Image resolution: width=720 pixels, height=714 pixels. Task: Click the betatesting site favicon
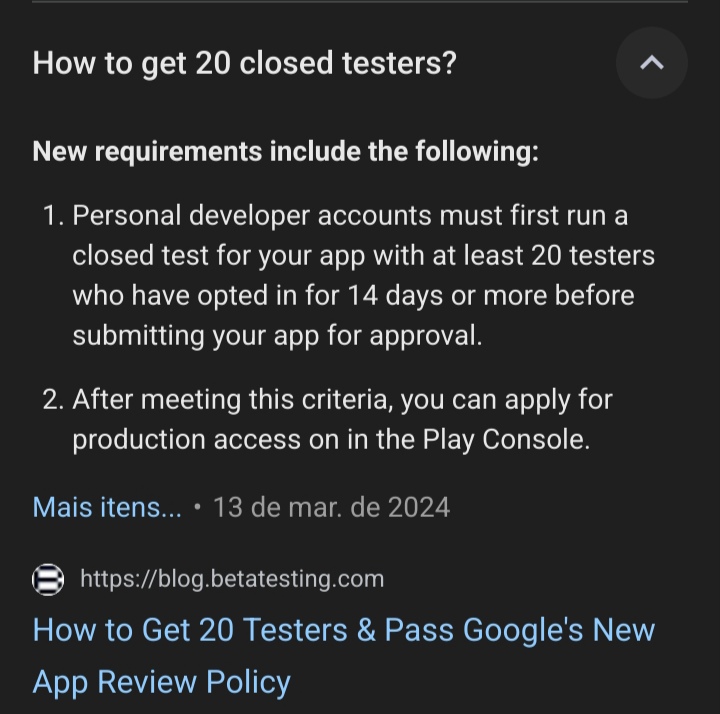[48, 579]
